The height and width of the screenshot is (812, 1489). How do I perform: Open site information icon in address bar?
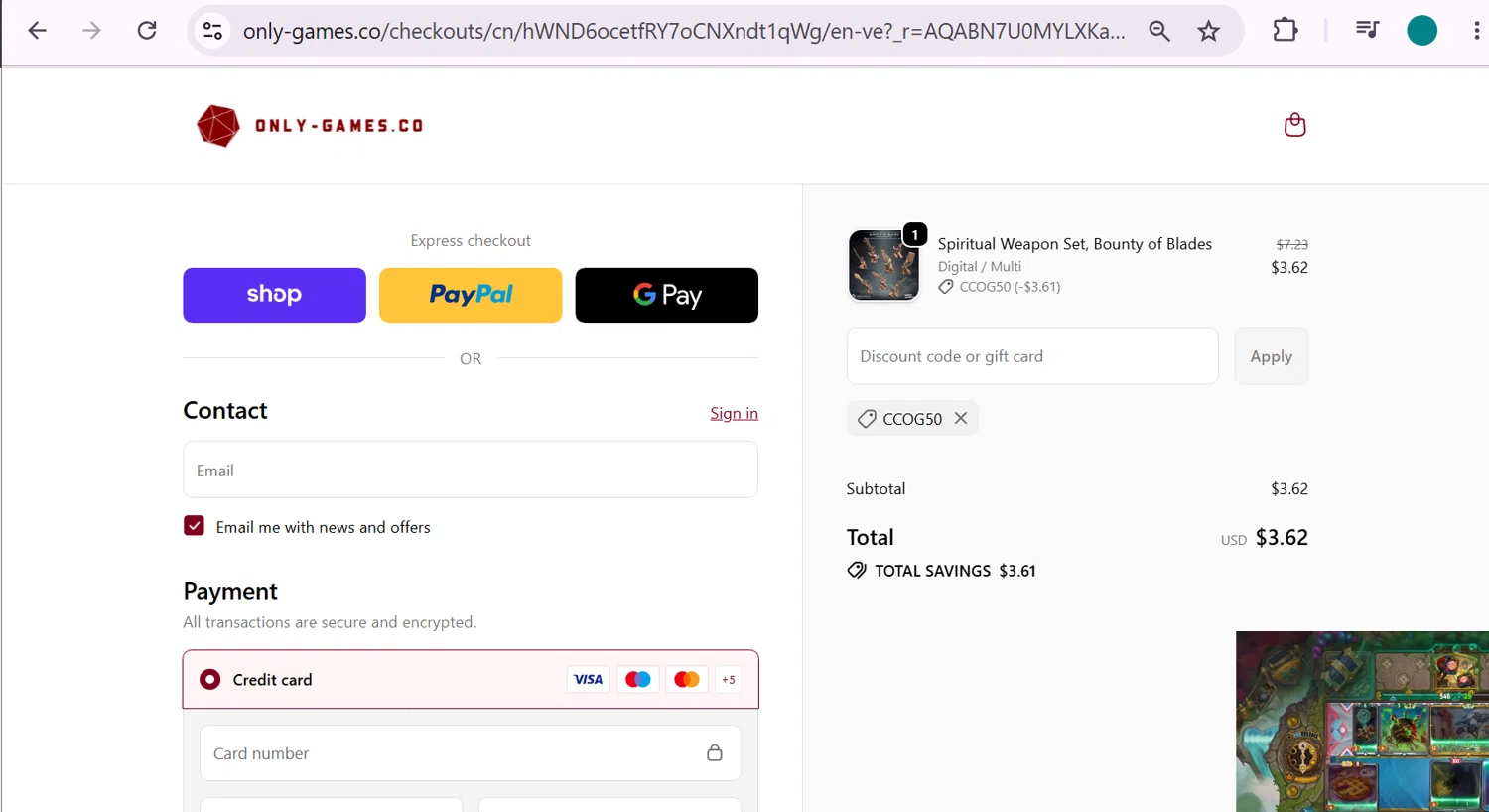click(212, 31)
